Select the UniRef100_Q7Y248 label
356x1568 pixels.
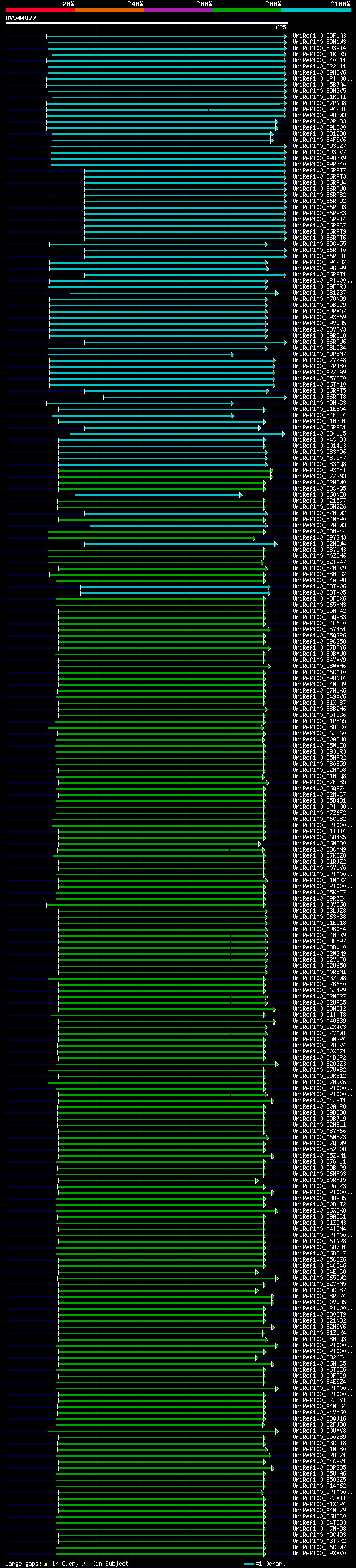[x=319, y=360]
